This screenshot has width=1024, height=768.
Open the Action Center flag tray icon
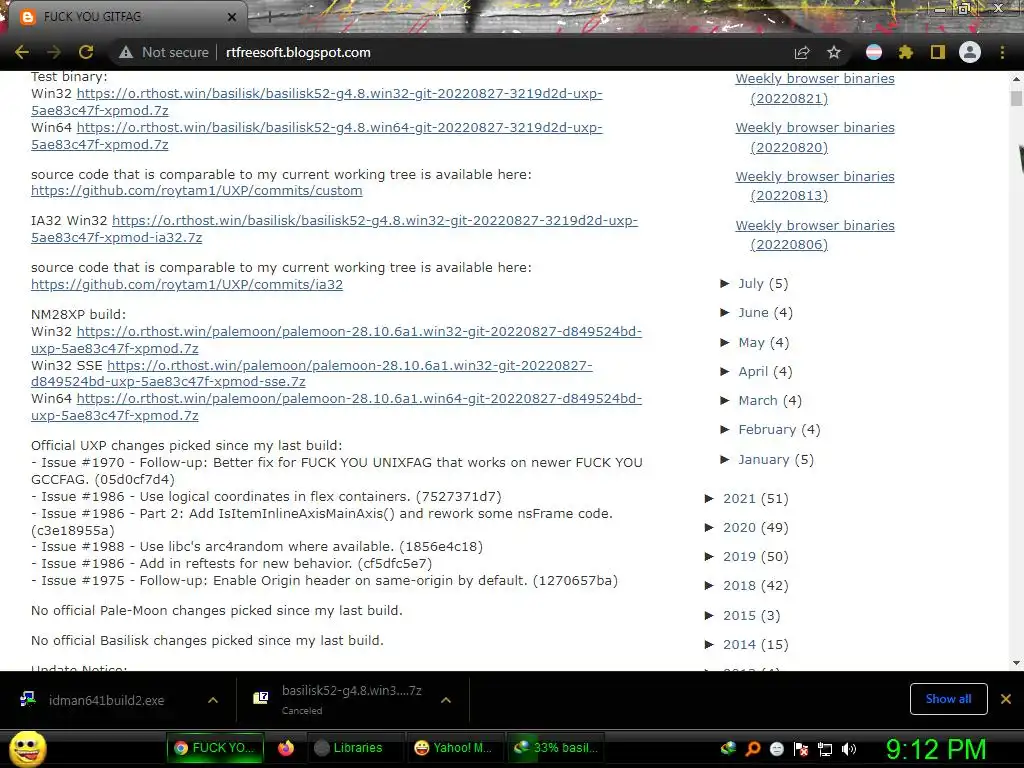pyautogui.click(x=801, y=749)
